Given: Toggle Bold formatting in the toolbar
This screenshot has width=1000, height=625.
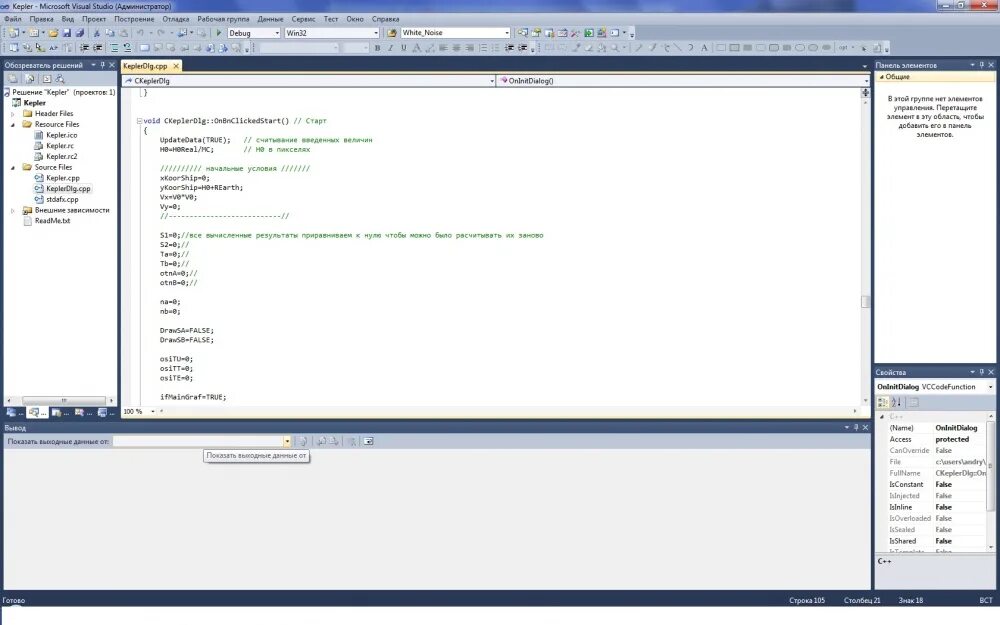Looking at the screenshot, I should [378, 48].
